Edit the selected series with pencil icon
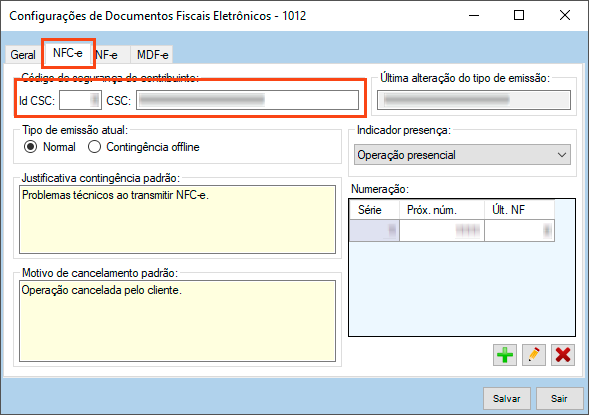The height and width of the screenshot is (415, 589). pos(534,355)
